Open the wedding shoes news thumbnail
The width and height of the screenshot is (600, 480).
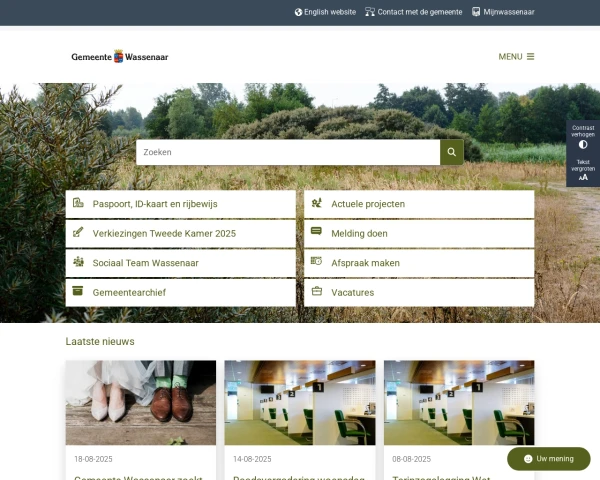coord(141,402)
